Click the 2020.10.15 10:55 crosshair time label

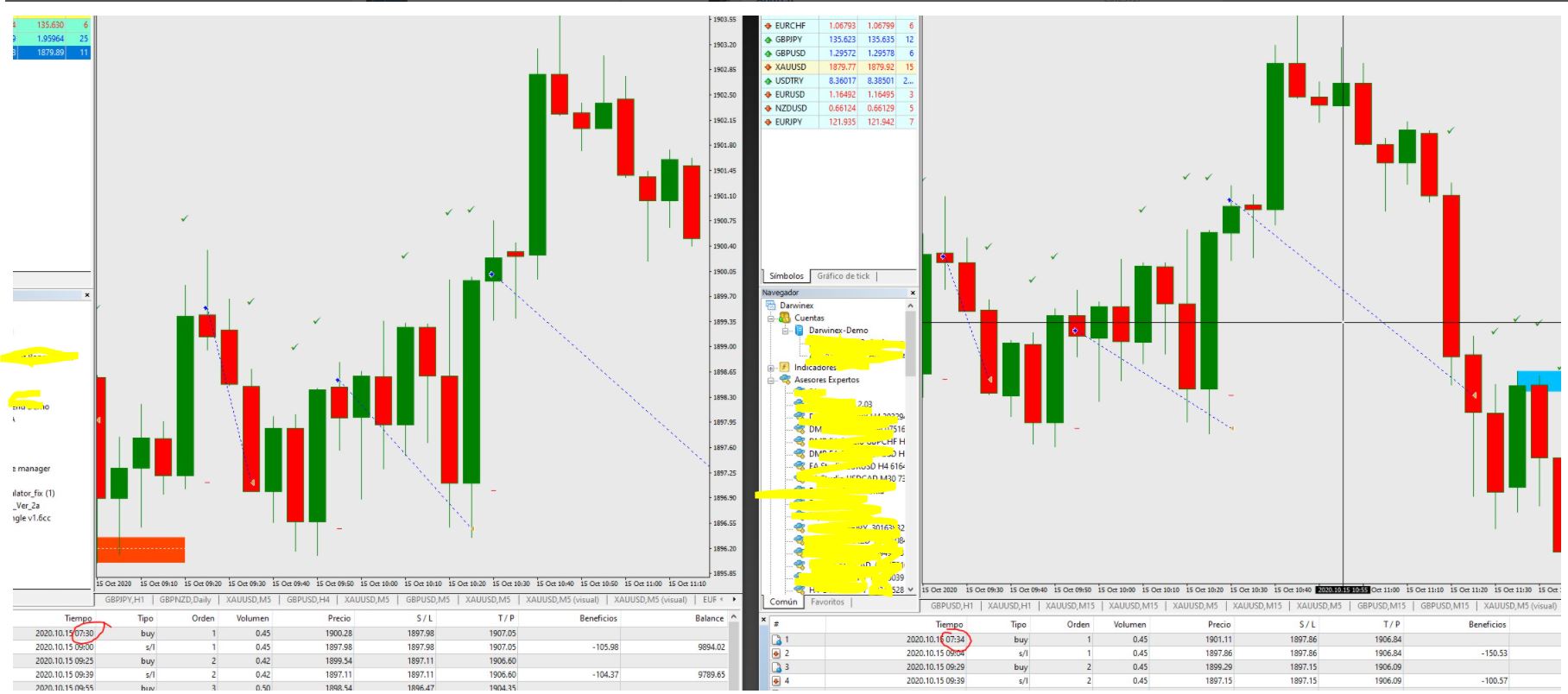1343,590
